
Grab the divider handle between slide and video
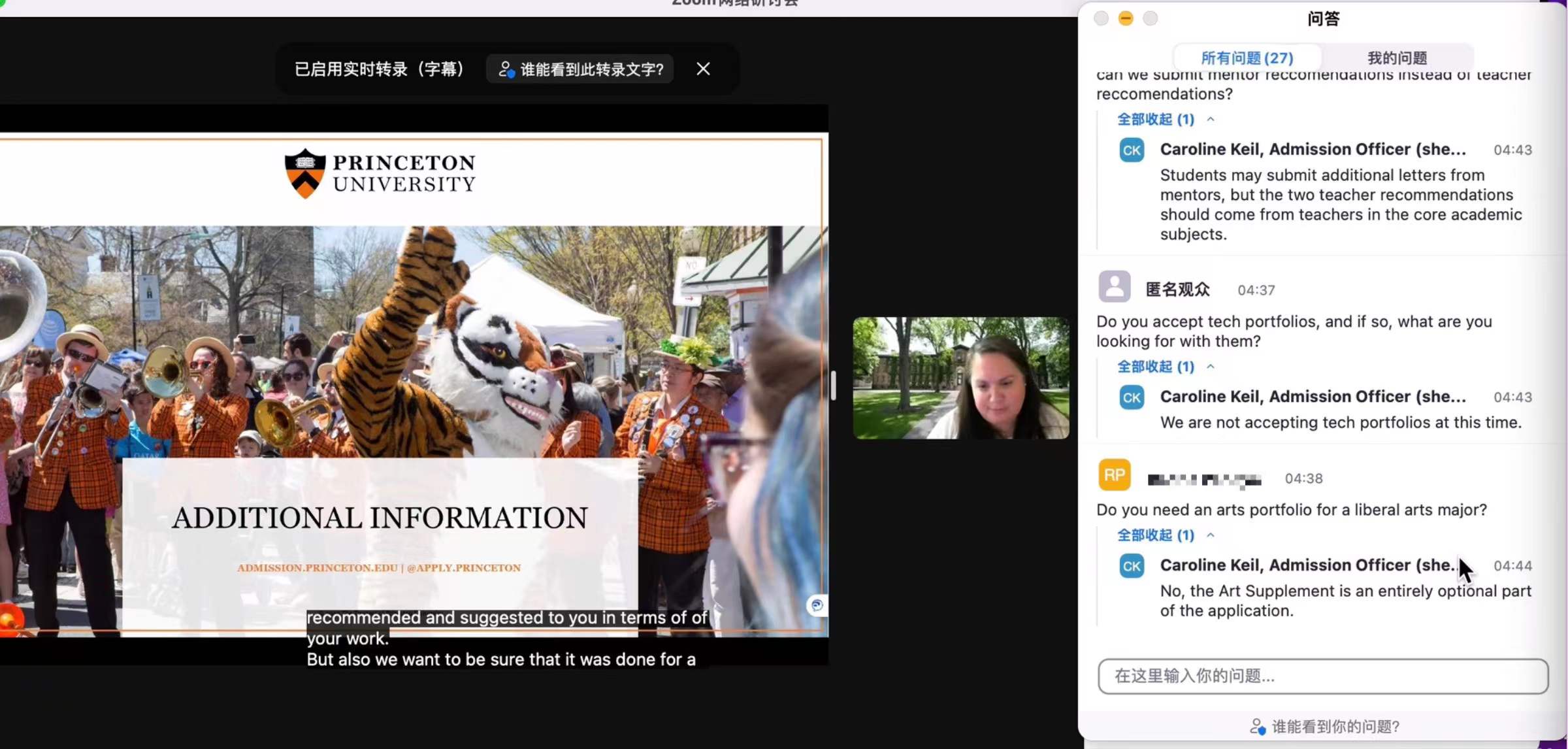833,385
